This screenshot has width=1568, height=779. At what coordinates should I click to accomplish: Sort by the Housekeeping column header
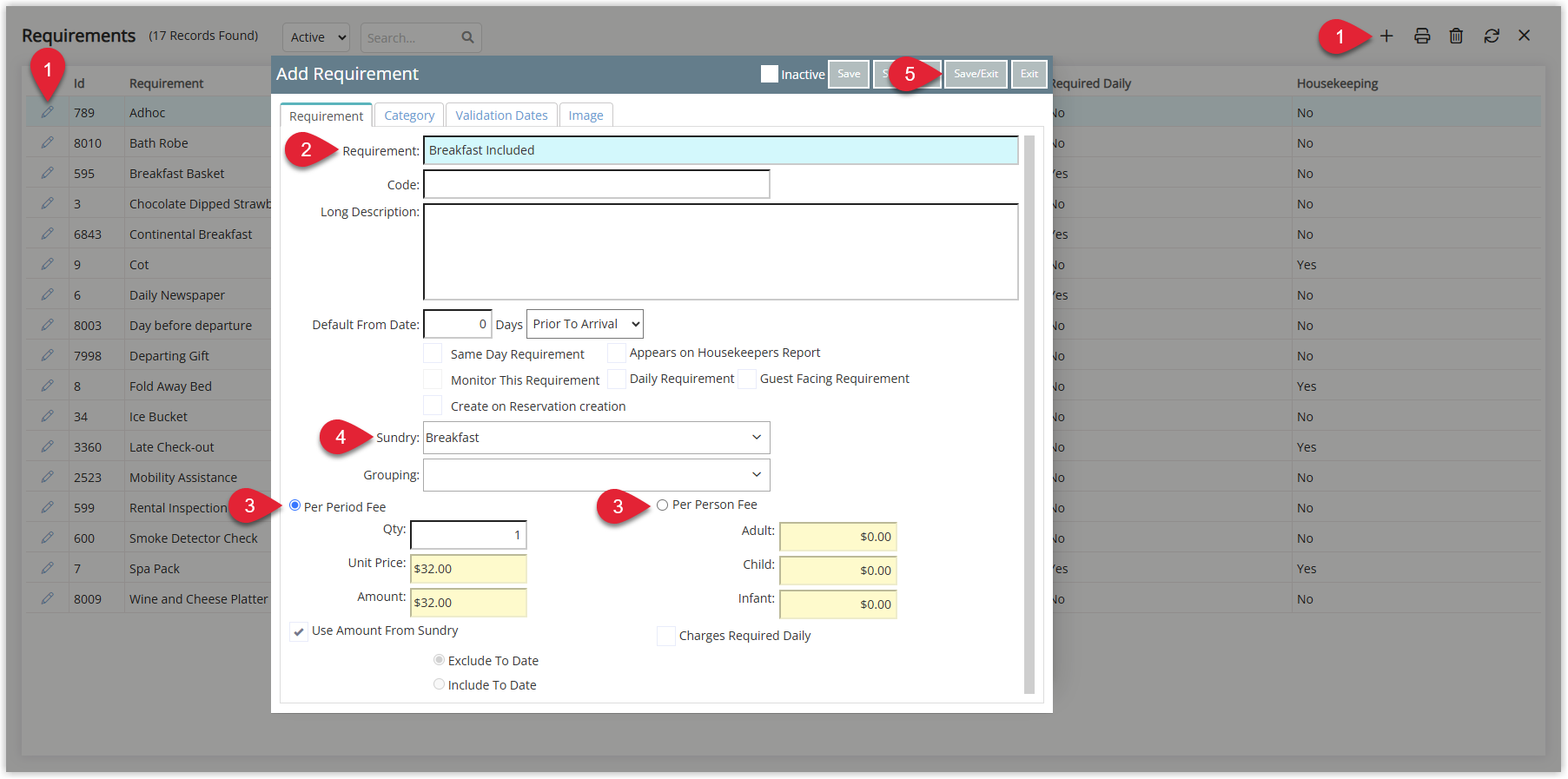(x=1337, y=83)
